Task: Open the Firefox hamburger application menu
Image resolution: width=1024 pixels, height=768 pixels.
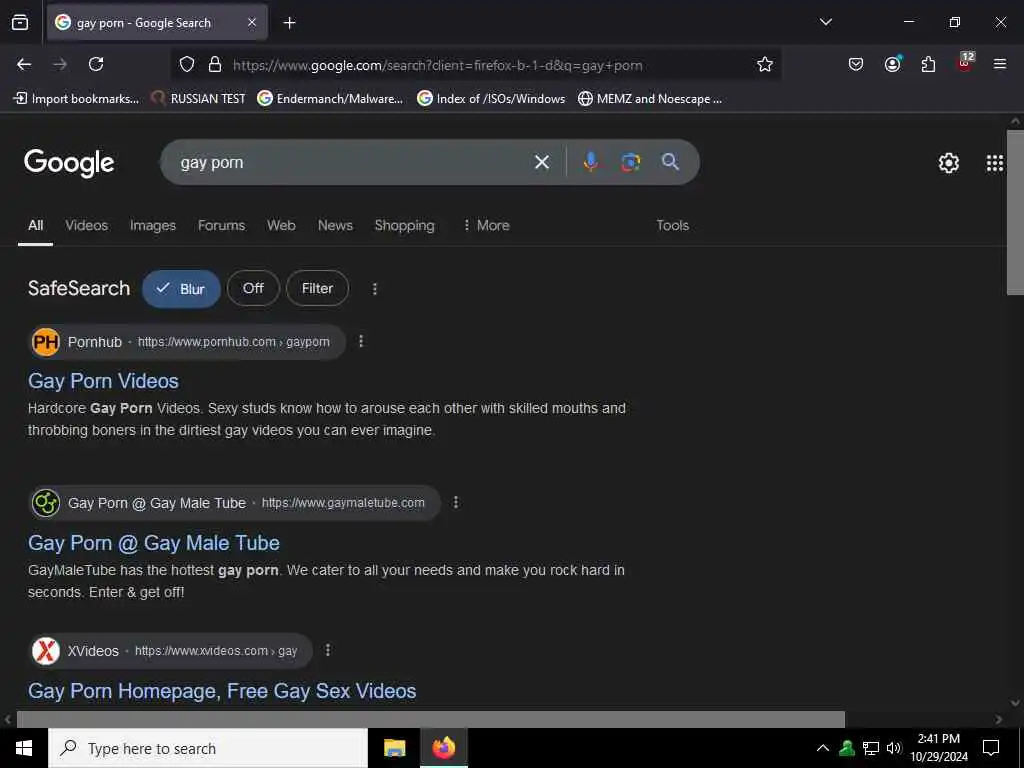Action: [1000, 64]
